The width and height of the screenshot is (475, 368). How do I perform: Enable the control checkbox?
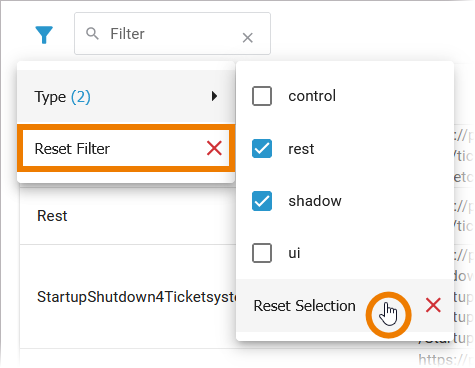click(x=262, y=96)
